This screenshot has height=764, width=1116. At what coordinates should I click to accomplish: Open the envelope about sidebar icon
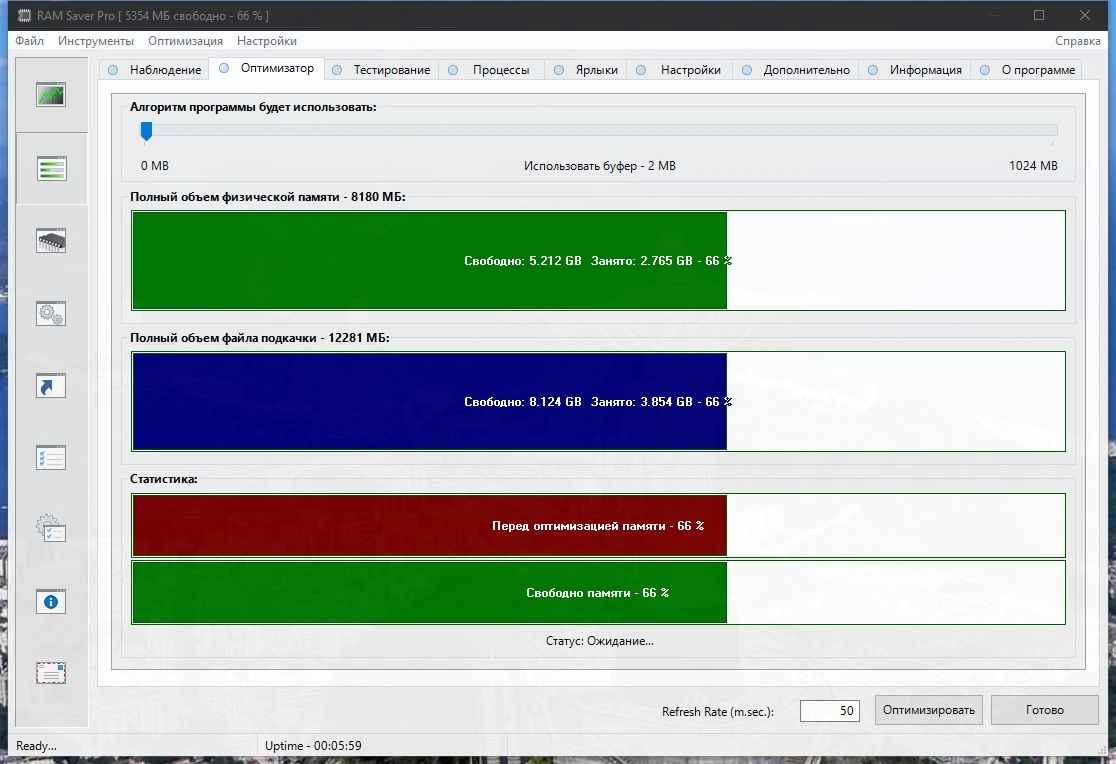pyautogui.click(x=51, y=673)
